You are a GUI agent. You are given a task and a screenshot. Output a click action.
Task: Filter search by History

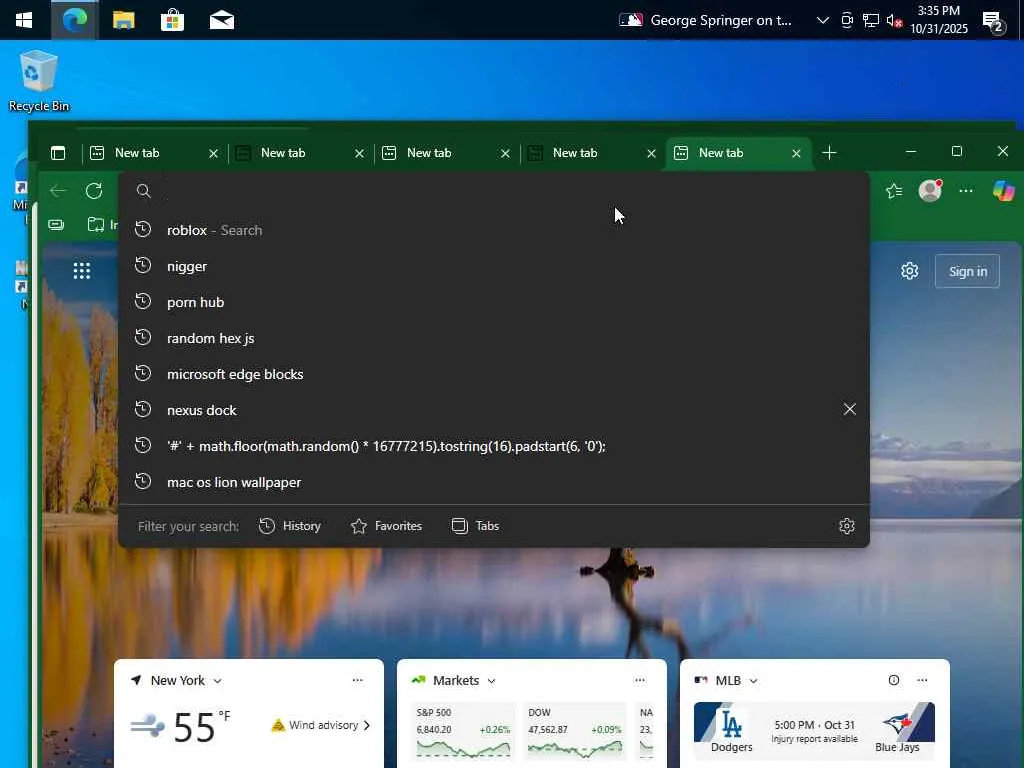(x=290, y=526)
